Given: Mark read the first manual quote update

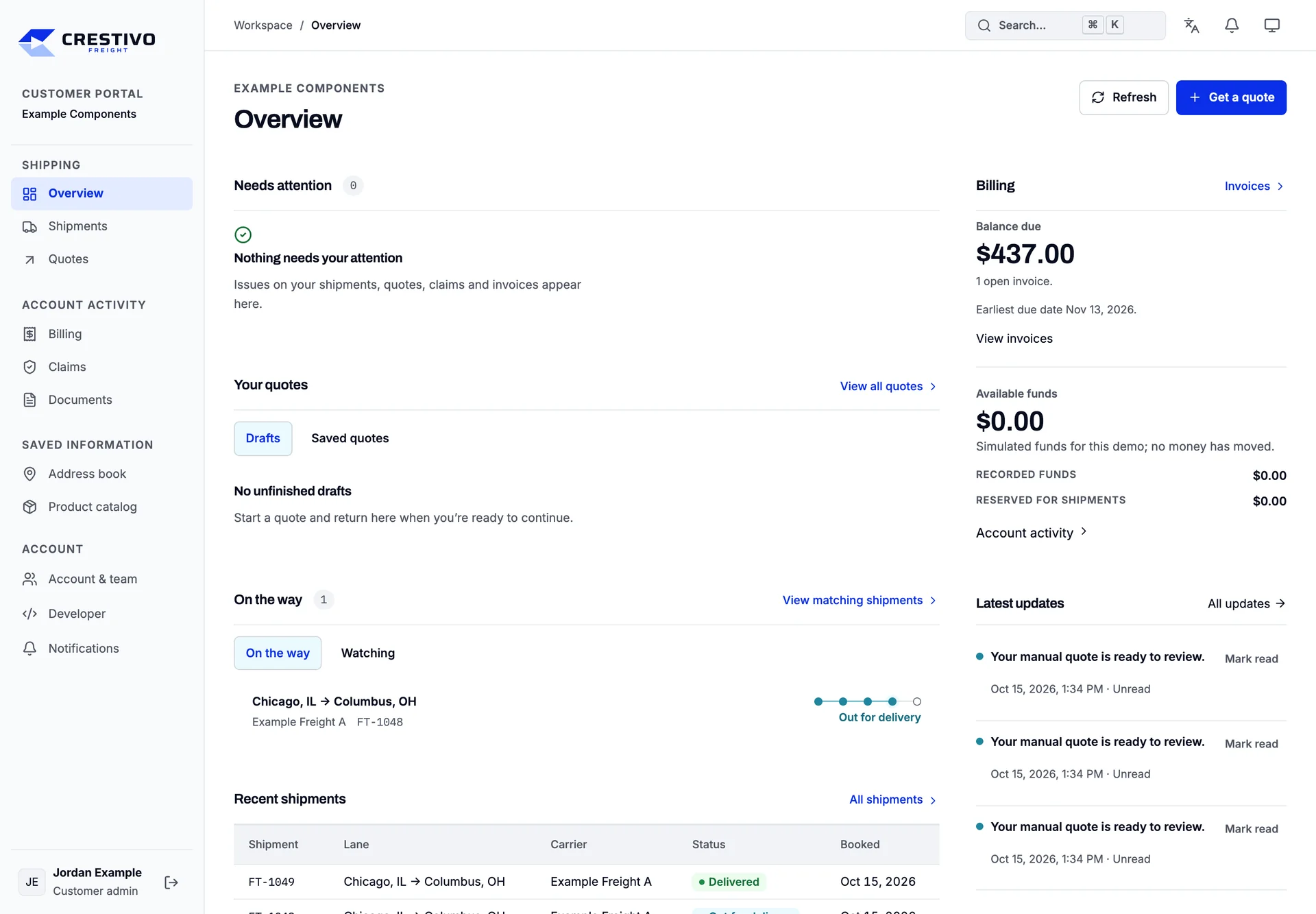Looking at the screenshot, I should click(1251, 658).
